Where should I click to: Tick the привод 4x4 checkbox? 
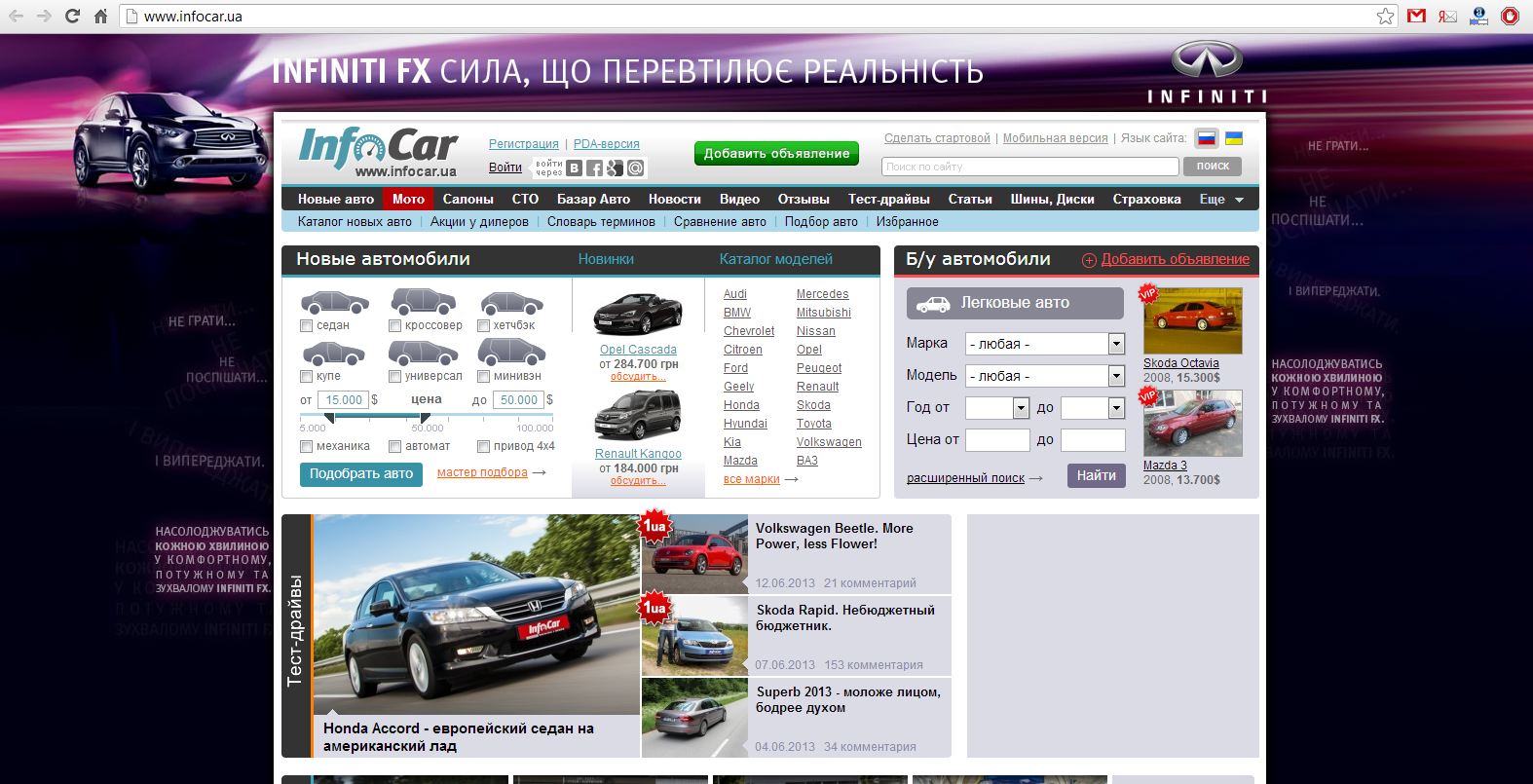[483, 447]
